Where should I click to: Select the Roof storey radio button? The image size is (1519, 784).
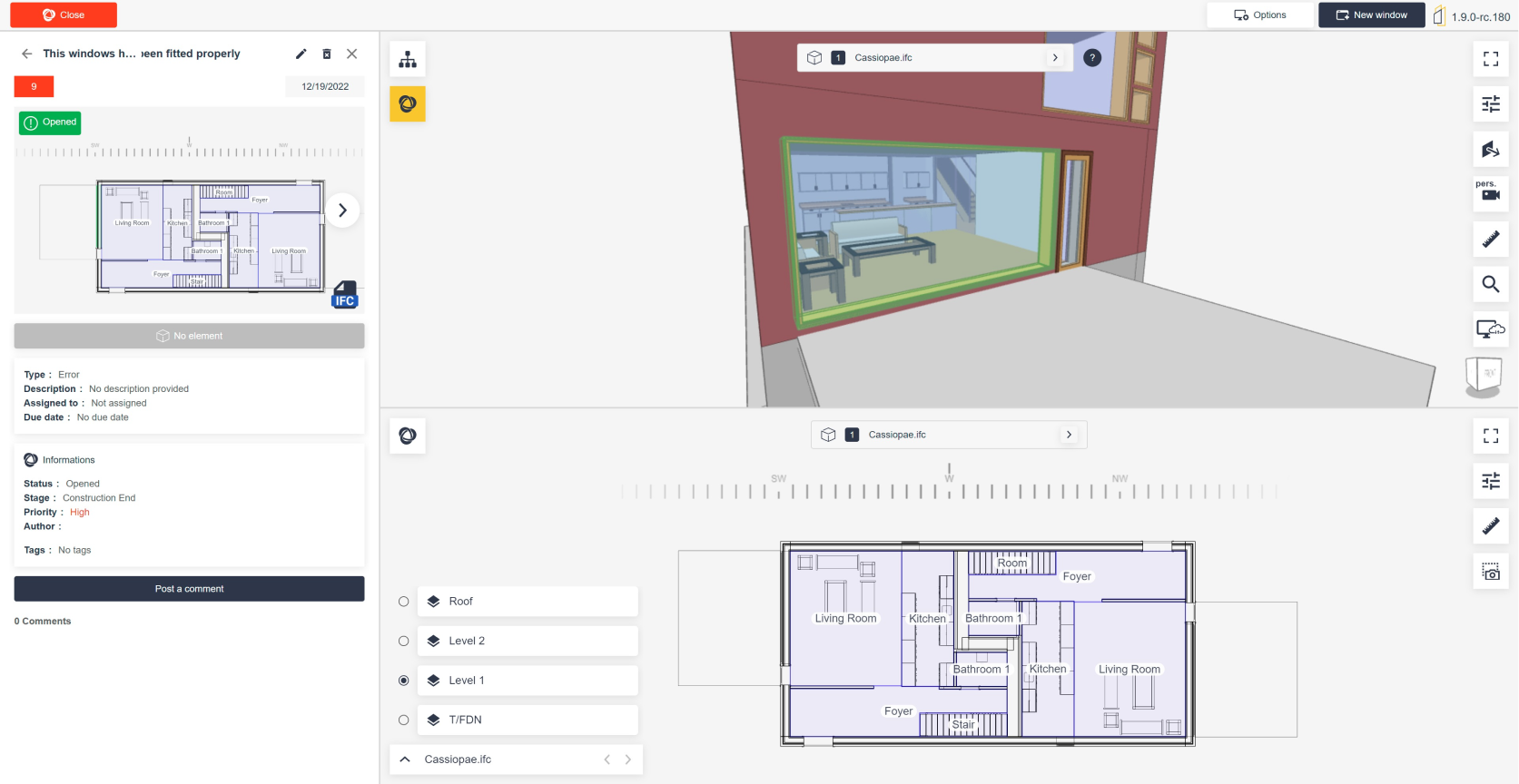pos(404,602)
